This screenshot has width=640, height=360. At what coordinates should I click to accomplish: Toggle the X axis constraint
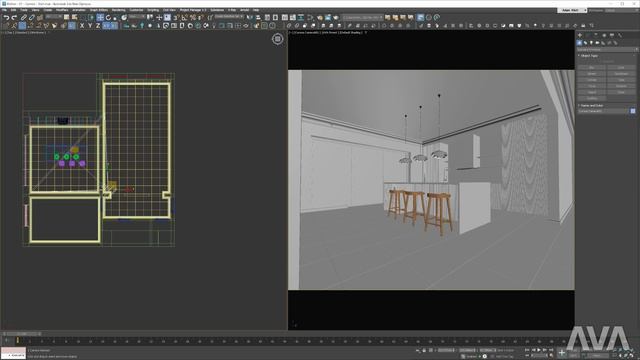tap(82, 25)
